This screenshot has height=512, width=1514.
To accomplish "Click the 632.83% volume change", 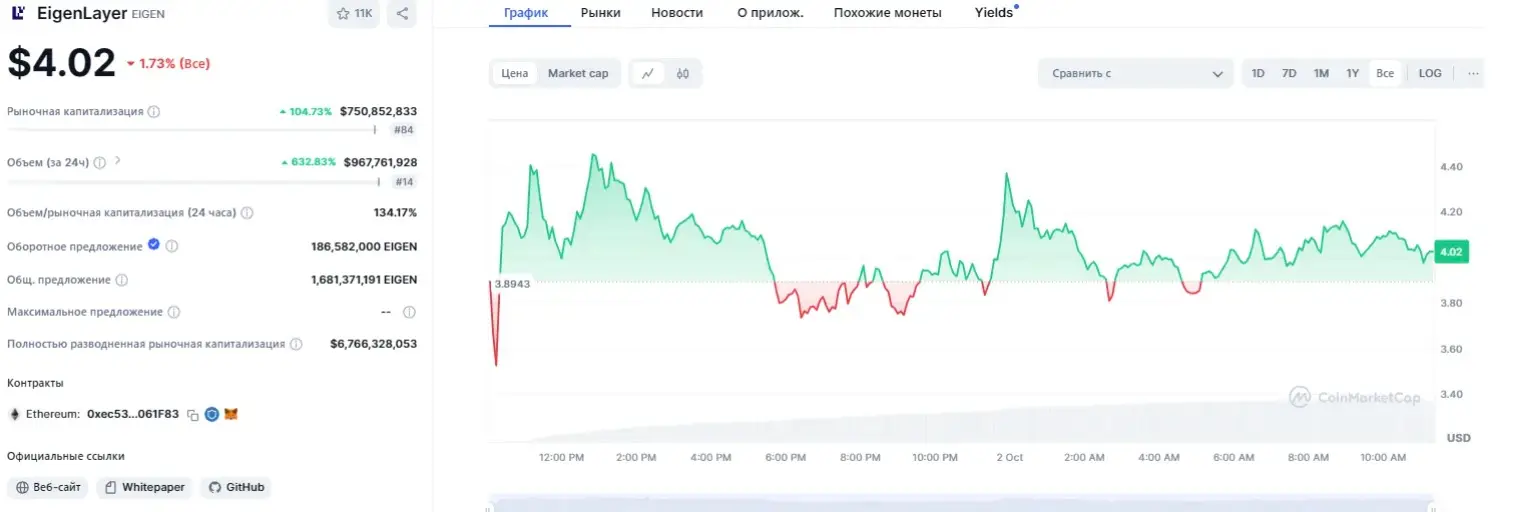I will pos(308,162).
